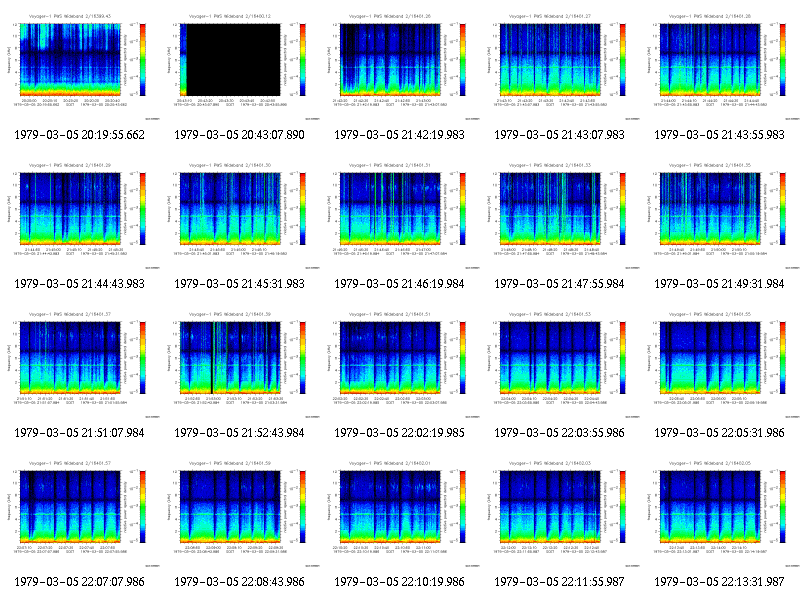Click the 1979-03-05 22:10:19.986 caption

(x=399, y=582)
